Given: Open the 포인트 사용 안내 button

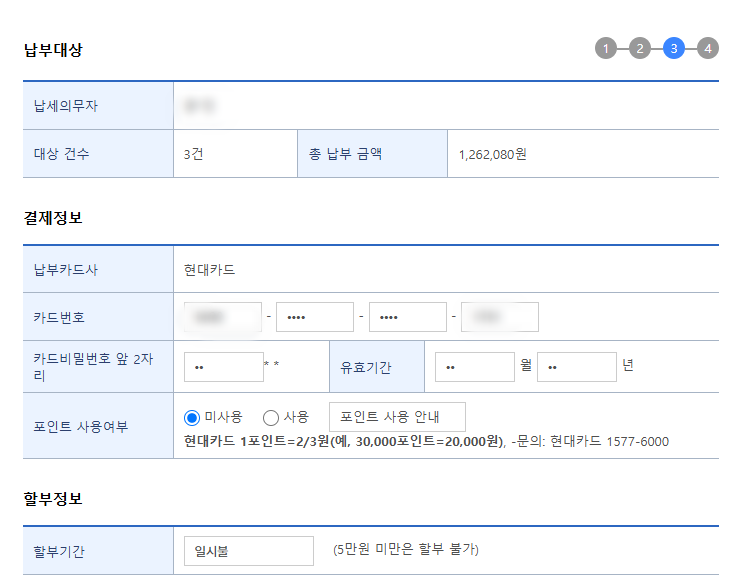Looking at the screenshot, I should (397, 417).
